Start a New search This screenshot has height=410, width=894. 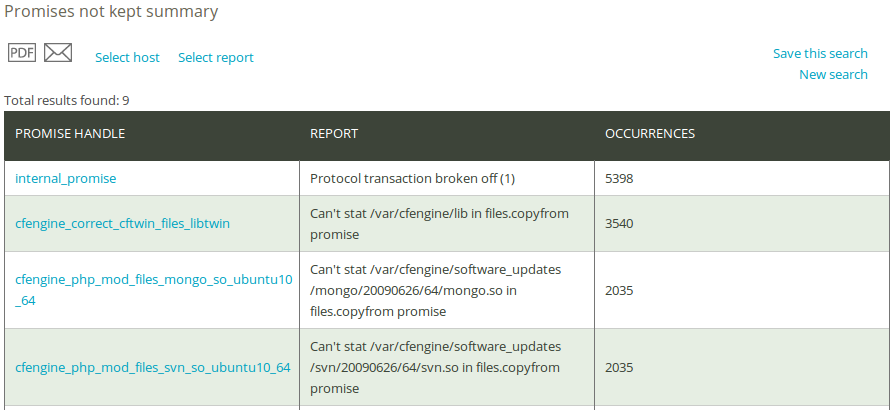(x=833, y=74)
